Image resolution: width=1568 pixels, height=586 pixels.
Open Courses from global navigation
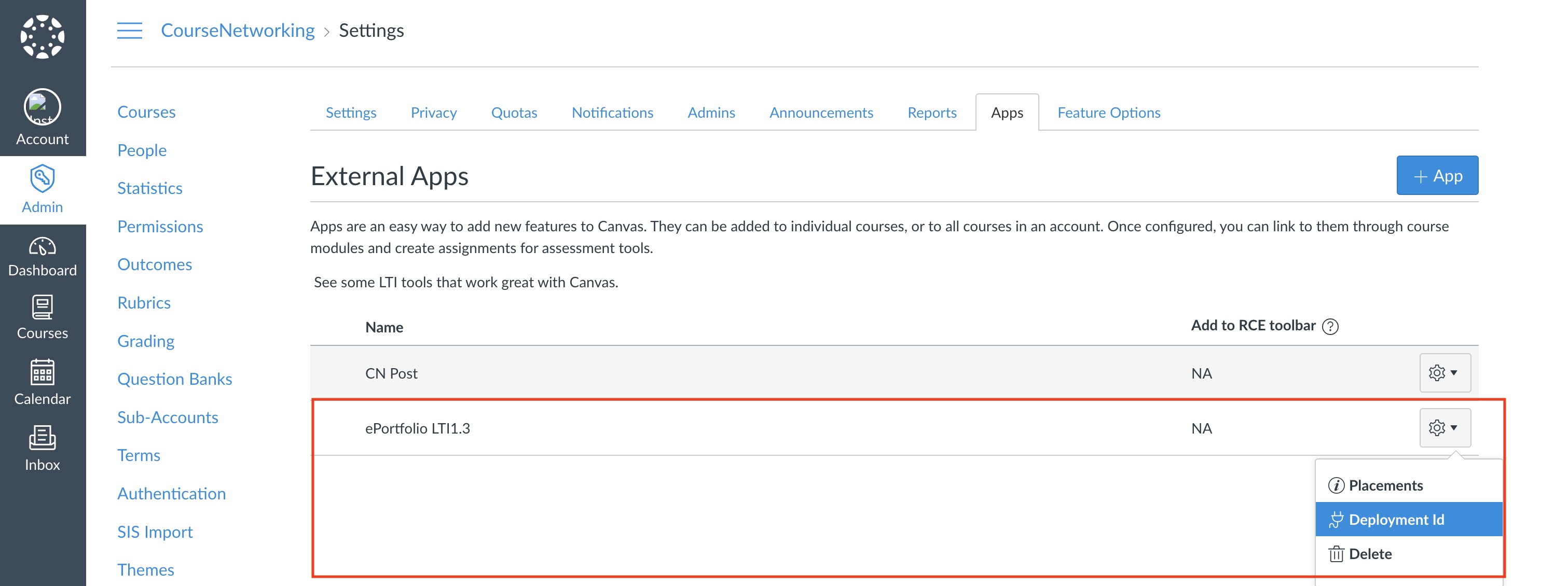coord(42,308)
